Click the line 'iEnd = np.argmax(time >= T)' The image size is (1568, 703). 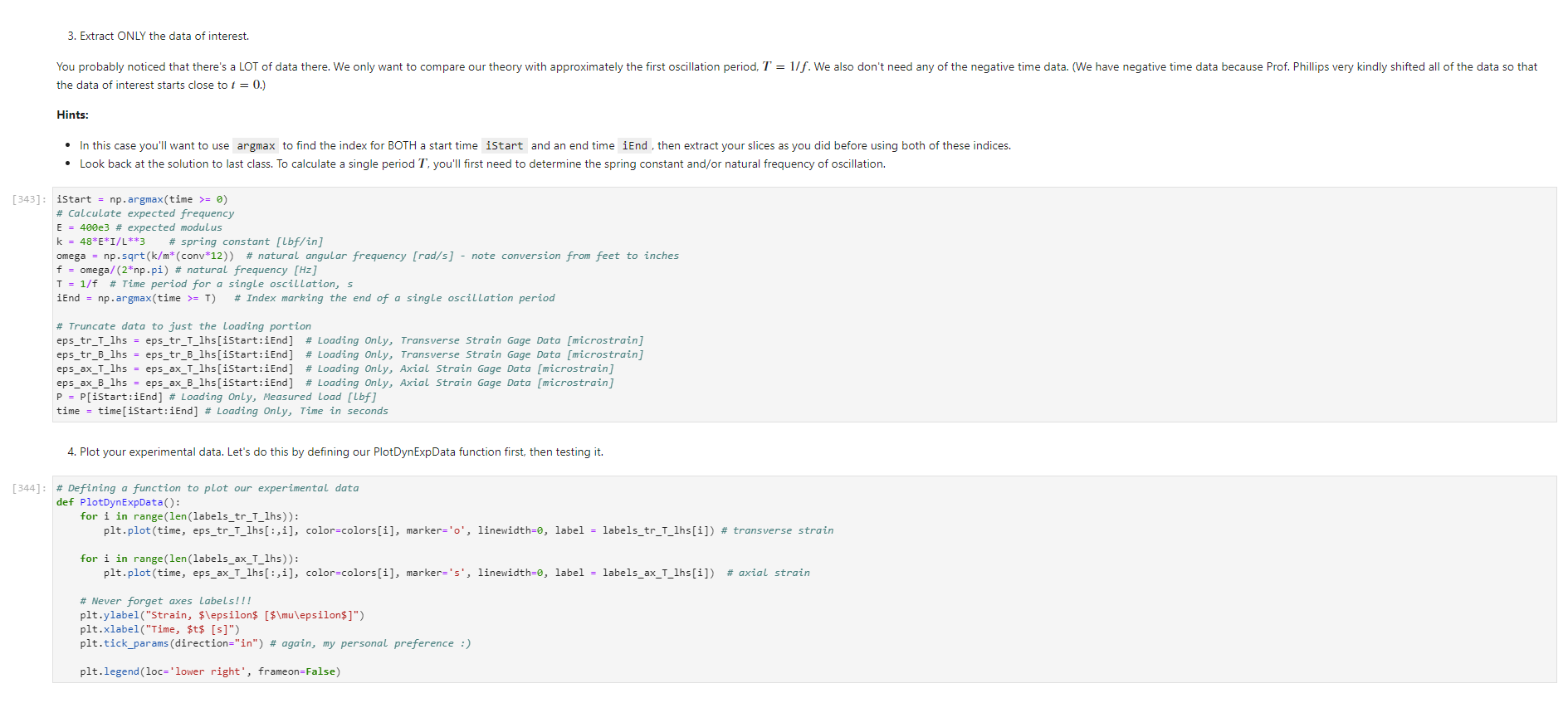click(x=305, y=298)
